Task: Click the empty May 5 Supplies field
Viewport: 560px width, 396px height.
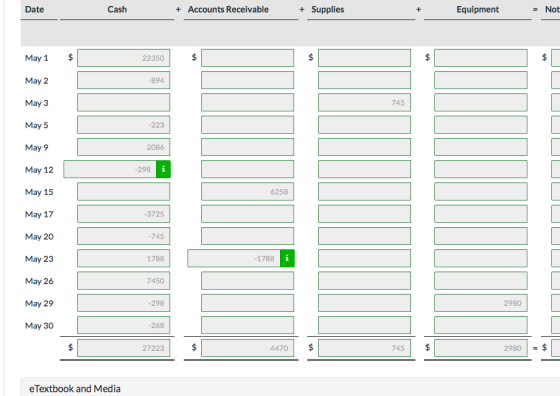Action: 364,125
